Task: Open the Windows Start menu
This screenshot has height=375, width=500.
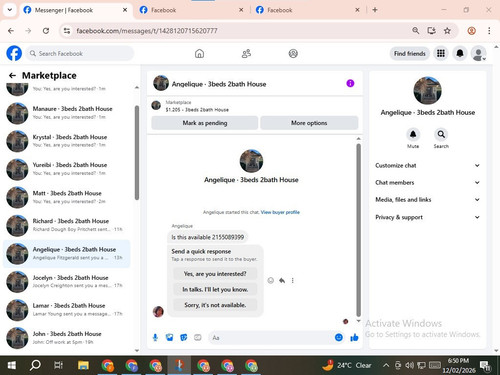Action: (12, 365)
